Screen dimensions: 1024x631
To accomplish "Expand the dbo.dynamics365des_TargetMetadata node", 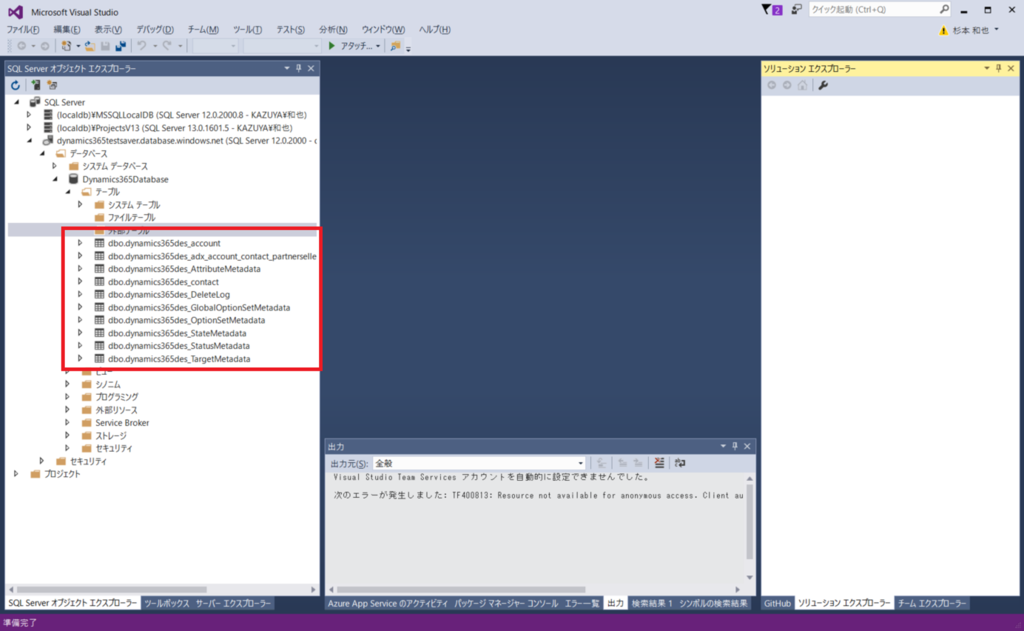I will tap(80, 359).
